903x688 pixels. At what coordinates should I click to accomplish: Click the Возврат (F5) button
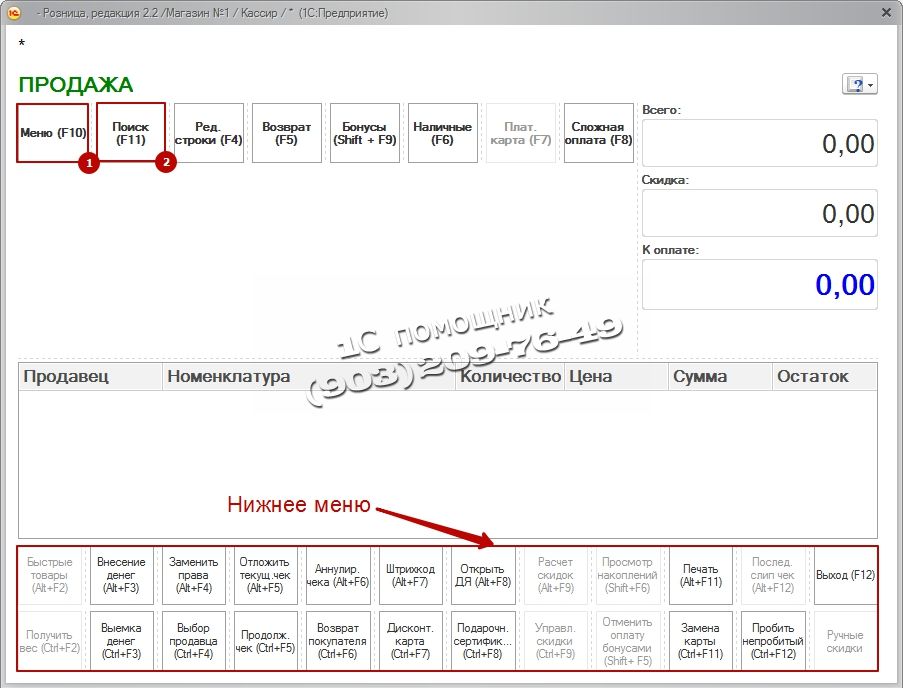[x=286, y=133]
